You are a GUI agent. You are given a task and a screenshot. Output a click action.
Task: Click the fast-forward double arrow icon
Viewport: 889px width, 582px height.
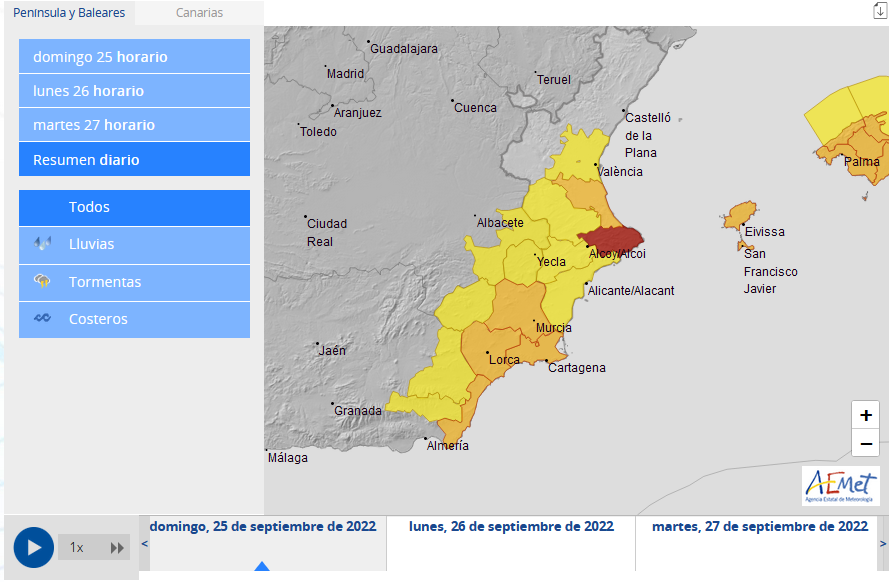pos(117,548)
